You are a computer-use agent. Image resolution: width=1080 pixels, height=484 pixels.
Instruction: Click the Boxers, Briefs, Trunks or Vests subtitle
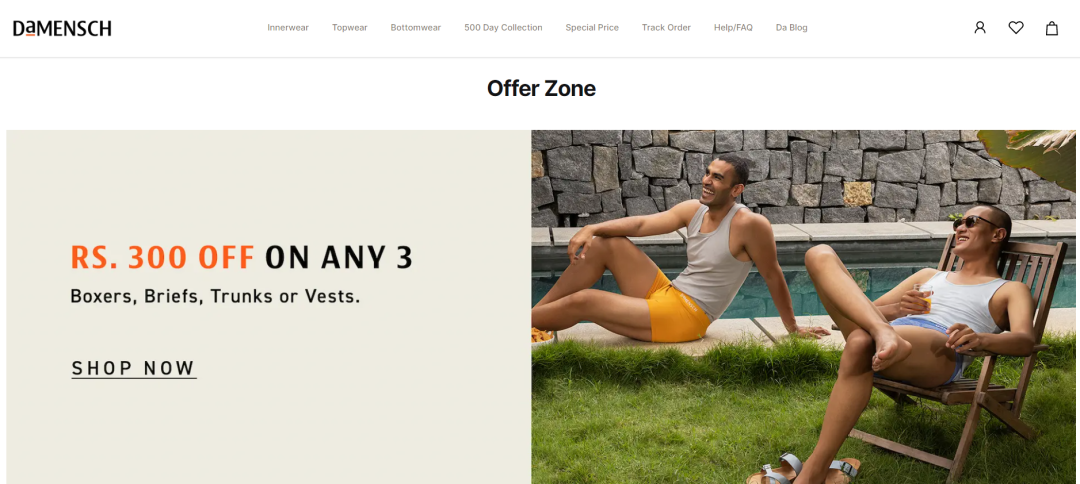(x=215, y=297)
